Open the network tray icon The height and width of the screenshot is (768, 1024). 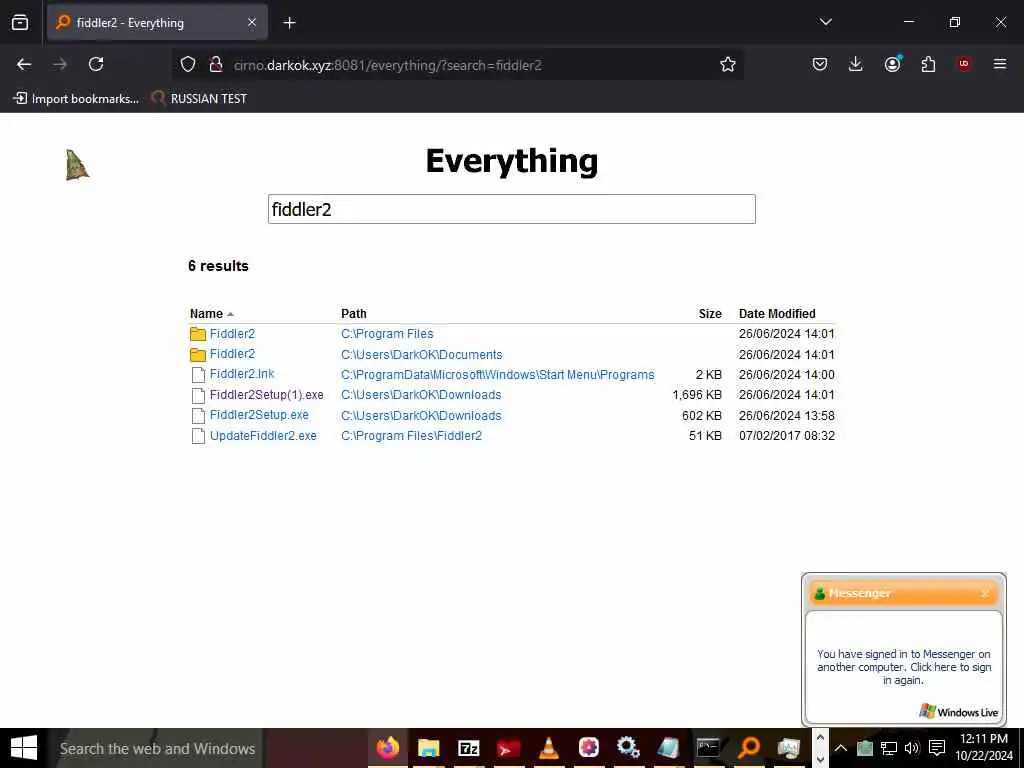[888, 748]
